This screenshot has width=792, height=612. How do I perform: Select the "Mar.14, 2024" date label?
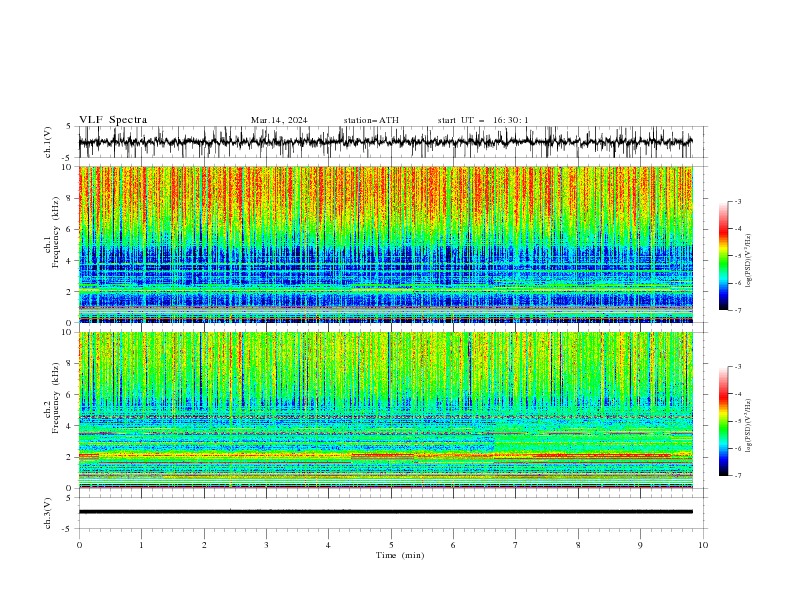click(x=279, y=120)
